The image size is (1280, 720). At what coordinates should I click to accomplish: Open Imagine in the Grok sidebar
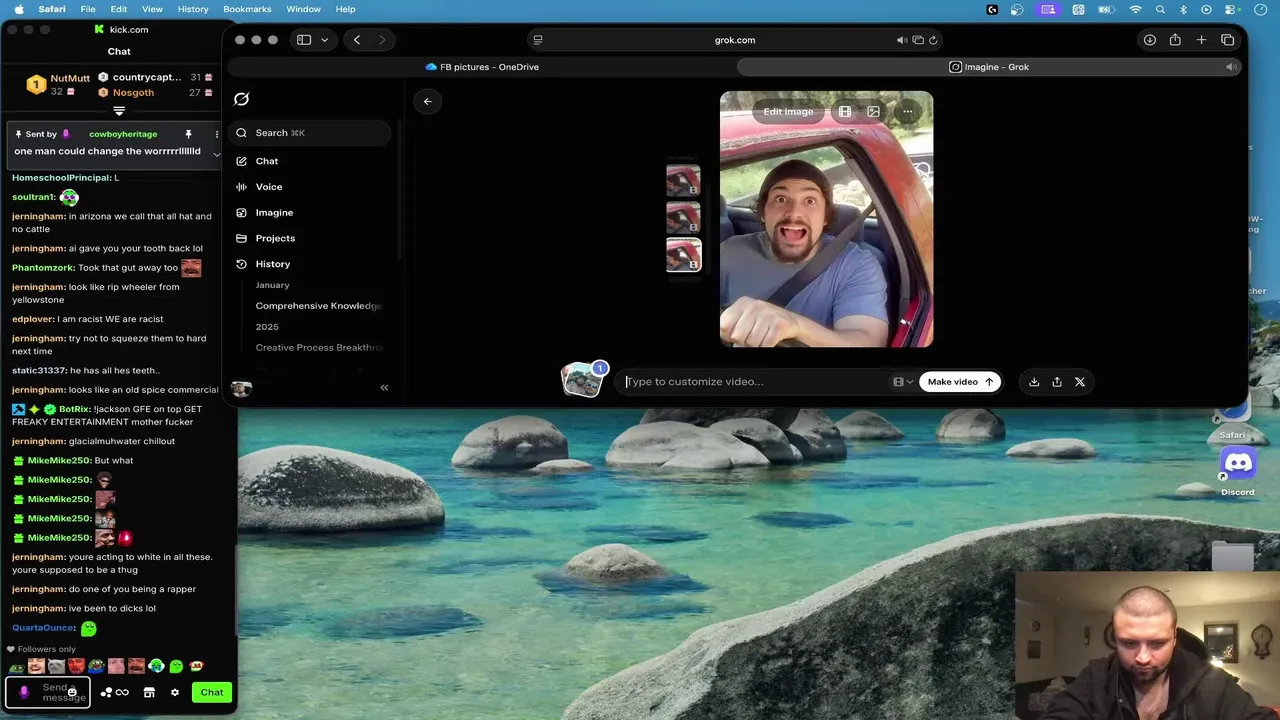[264, 213]
